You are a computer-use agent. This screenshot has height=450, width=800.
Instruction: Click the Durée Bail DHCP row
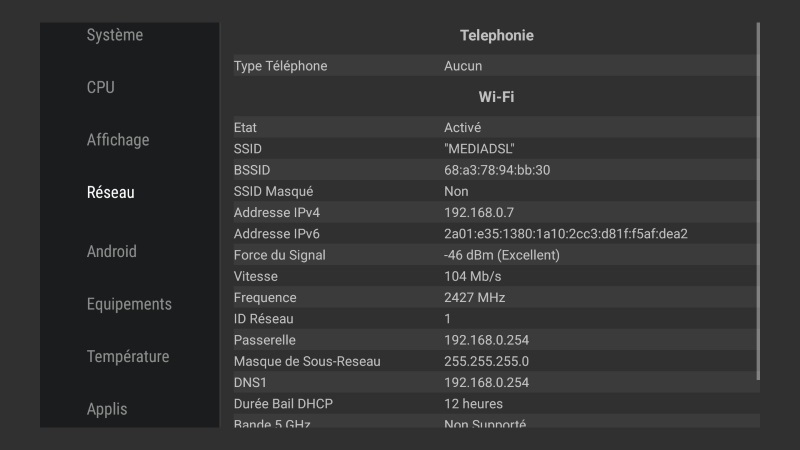point(495,404)
